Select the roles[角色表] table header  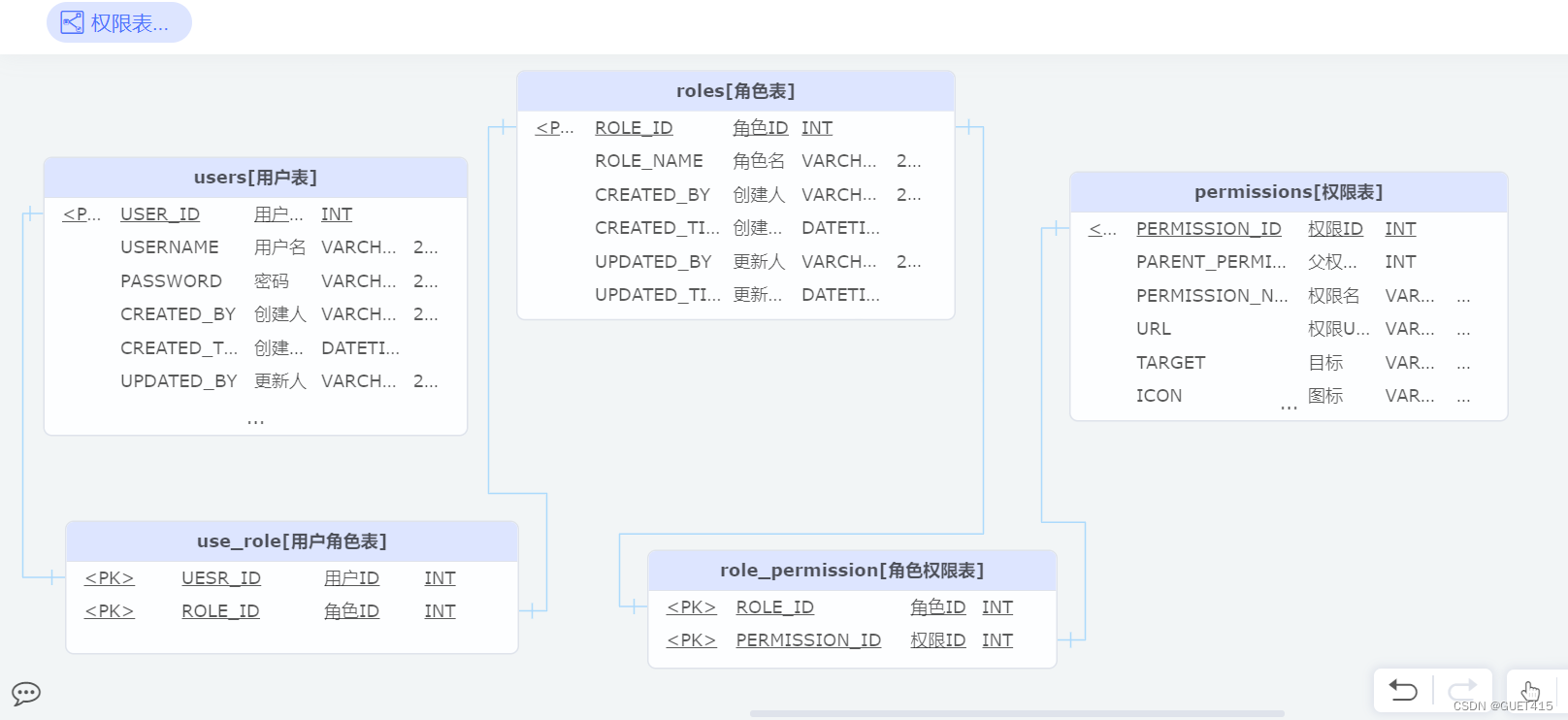pyautogui.click(x=735, y=91)
